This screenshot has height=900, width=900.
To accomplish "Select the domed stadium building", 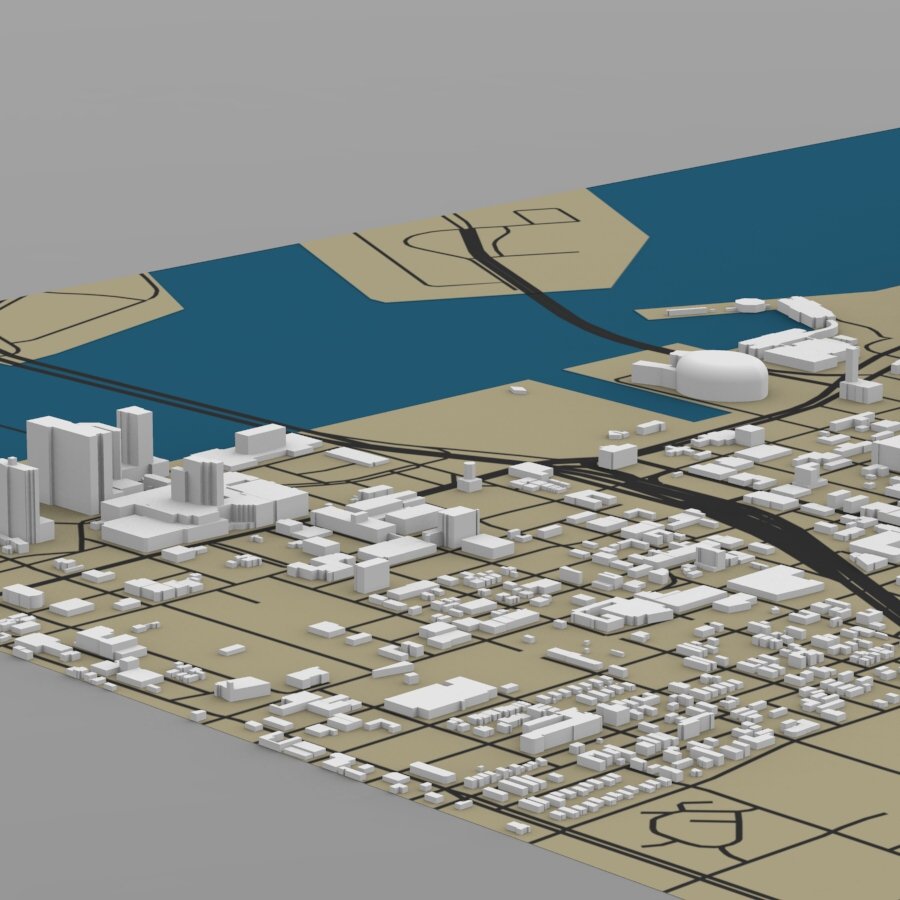I will pyautogui.click(x=721, y=376).
